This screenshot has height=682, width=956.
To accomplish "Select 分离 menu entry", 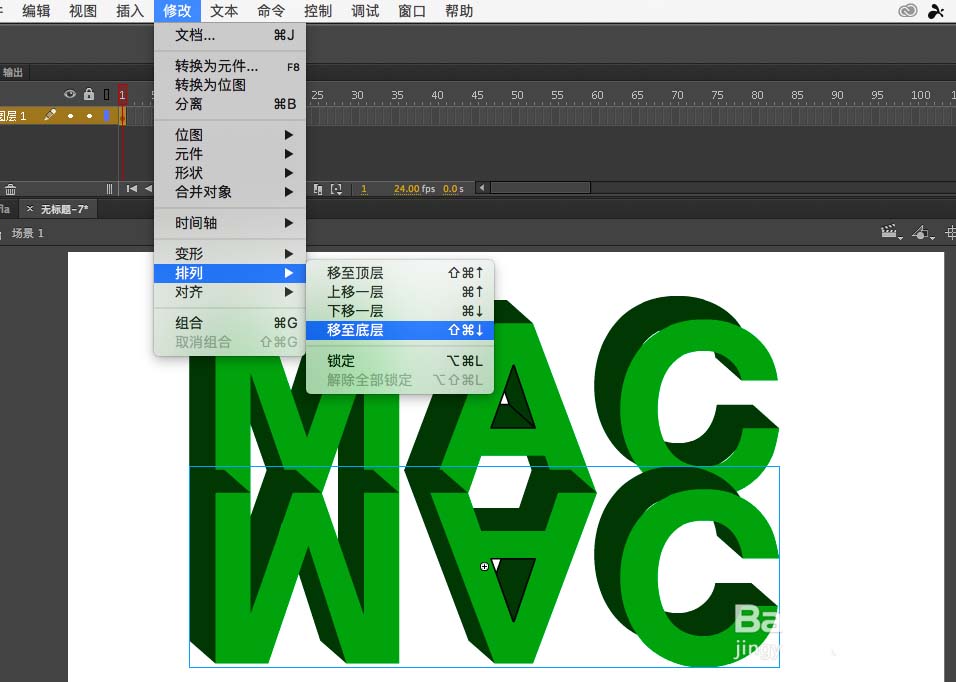I will pos(229,104).
